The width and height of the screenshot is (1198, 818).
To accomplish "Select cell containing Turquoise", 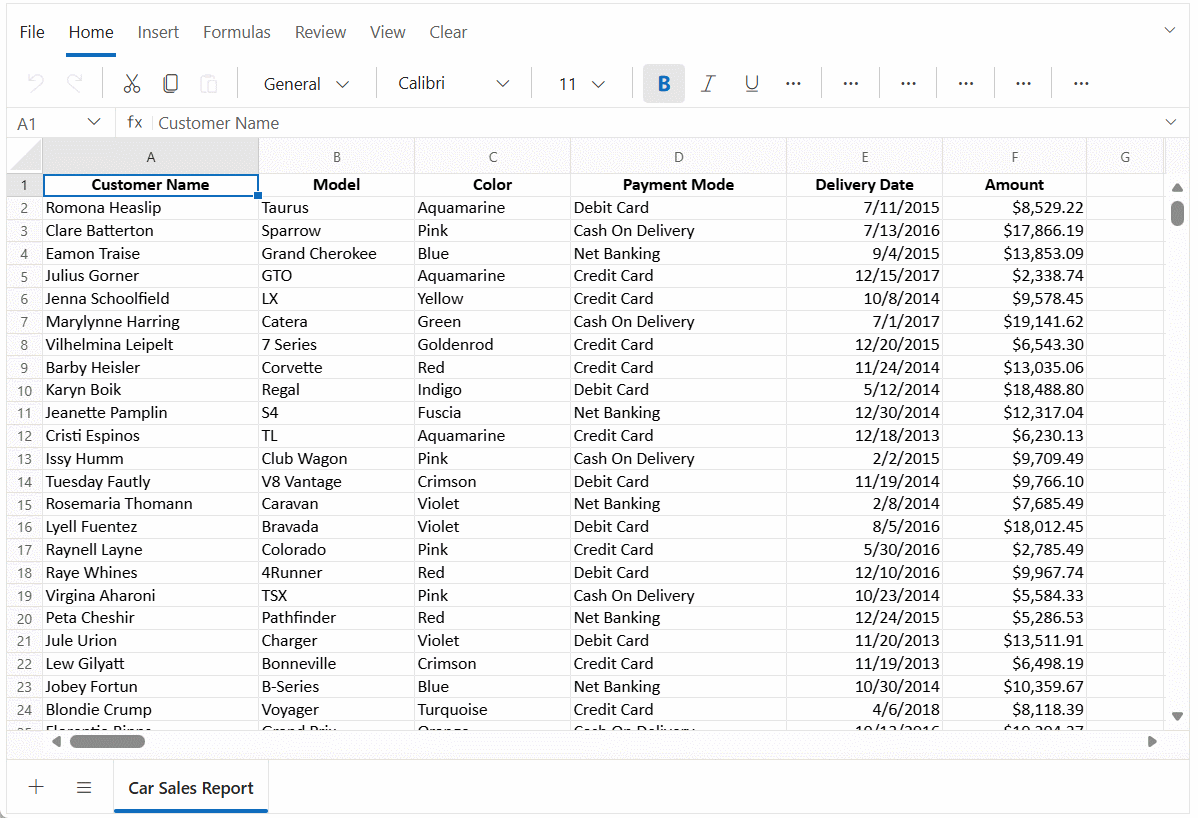I will (492, 710).
